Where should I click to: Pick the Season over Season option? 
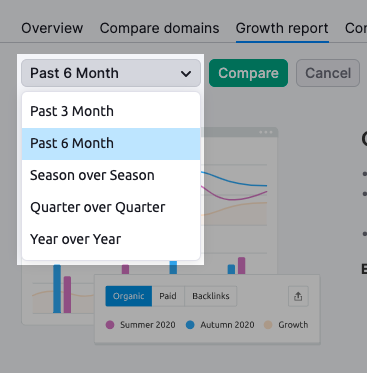[x=111, y=175]
